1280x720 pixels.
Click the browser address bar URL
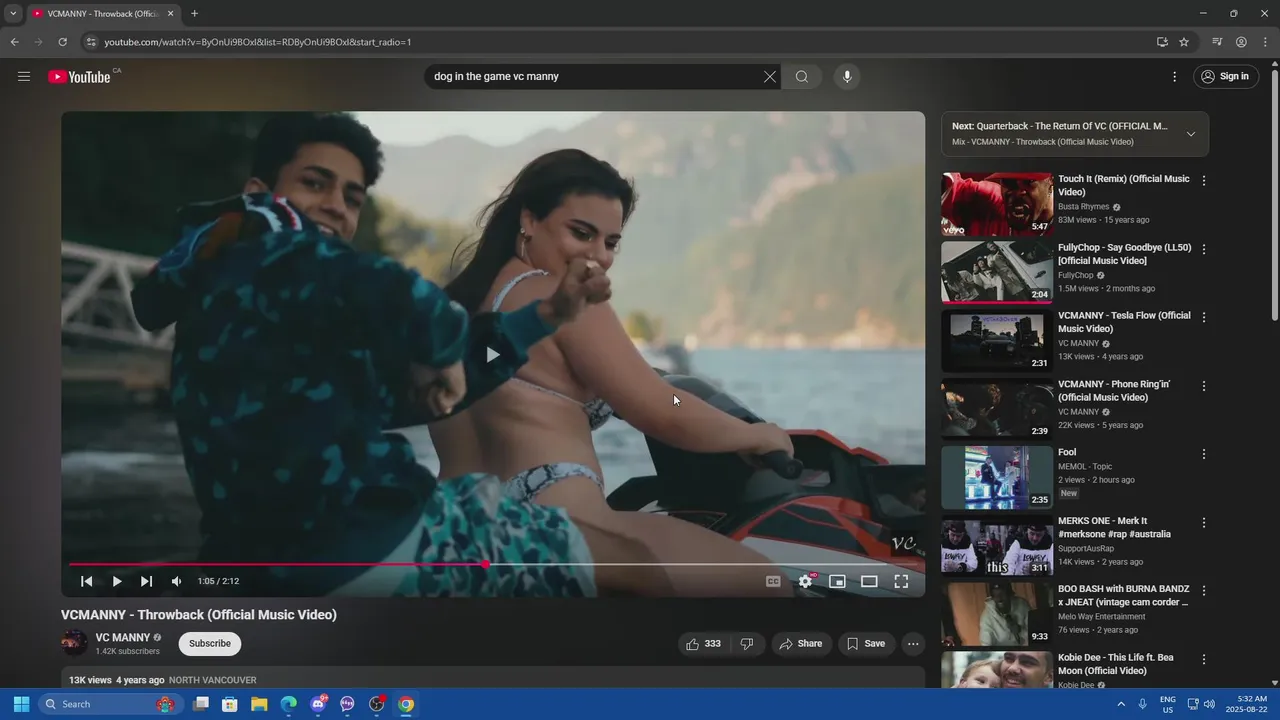(x=258, y=42)
